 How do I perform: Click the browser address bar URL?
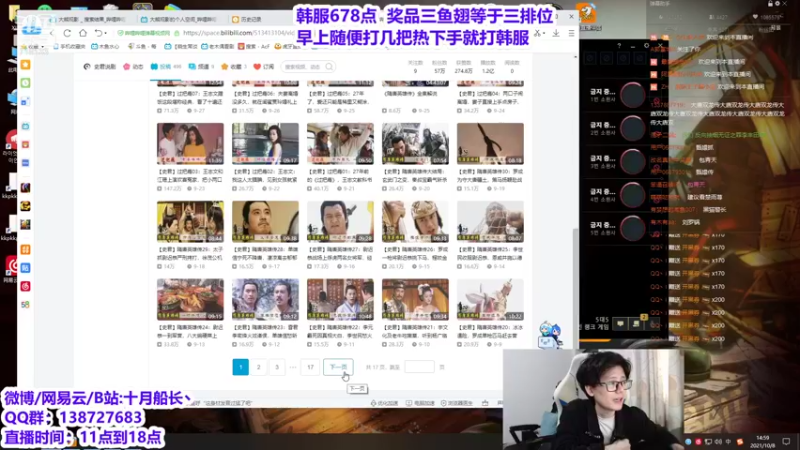click(x=238, y=33)
